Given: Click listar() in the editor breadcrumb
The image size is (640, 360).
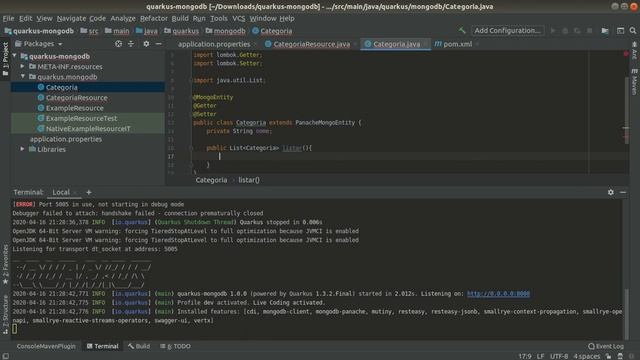Looking at the screenshot, I should [249, 180].
